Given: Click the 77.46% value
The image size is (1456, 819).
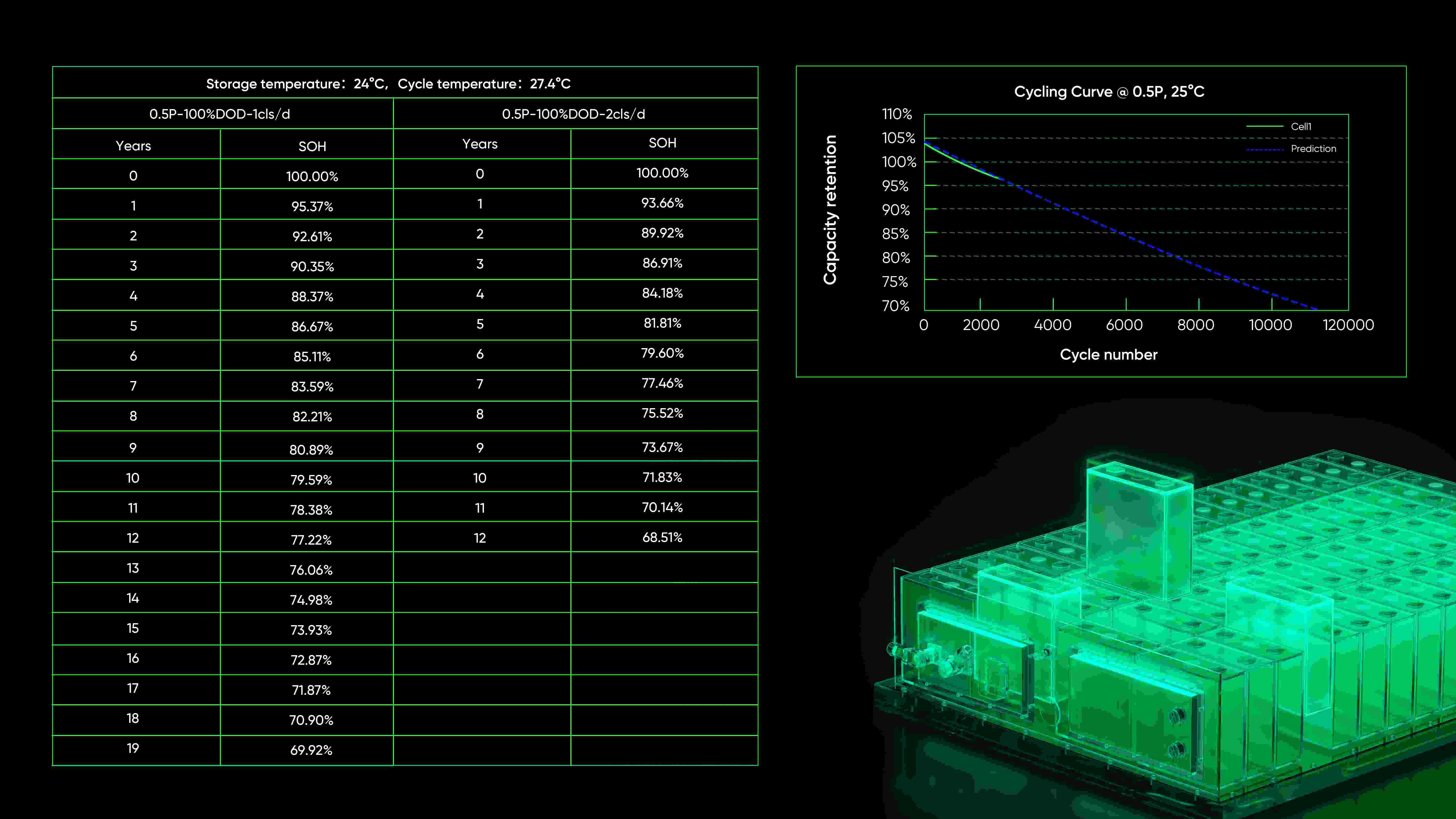Looking at the screenshot, I should click(x=662, y=383).
